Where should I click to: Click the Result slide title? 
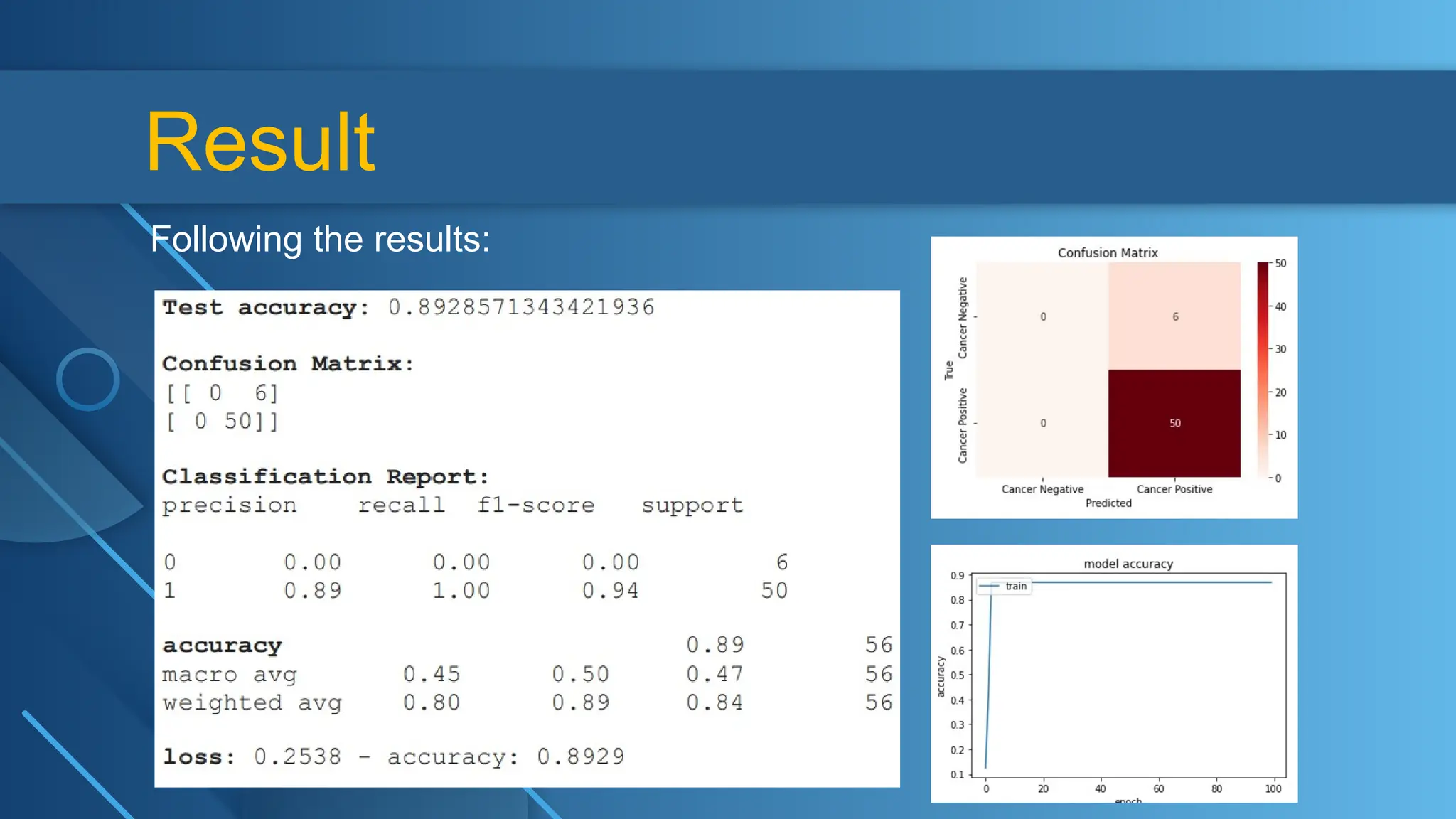click(x=260, y=141)
